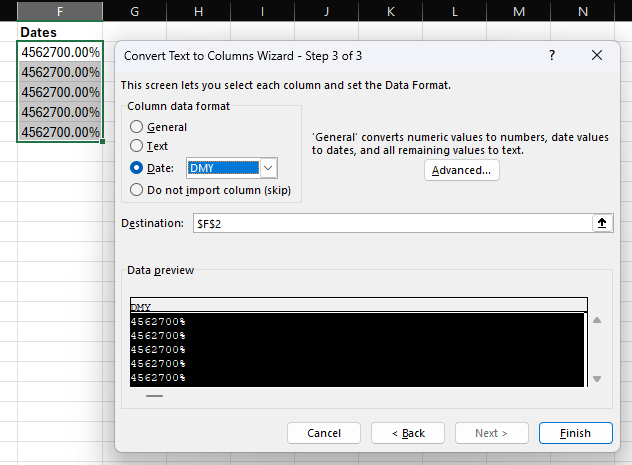The height and width of the screenshot is (465, 632).
Task: Select column F header
Action: coord(60,11)
